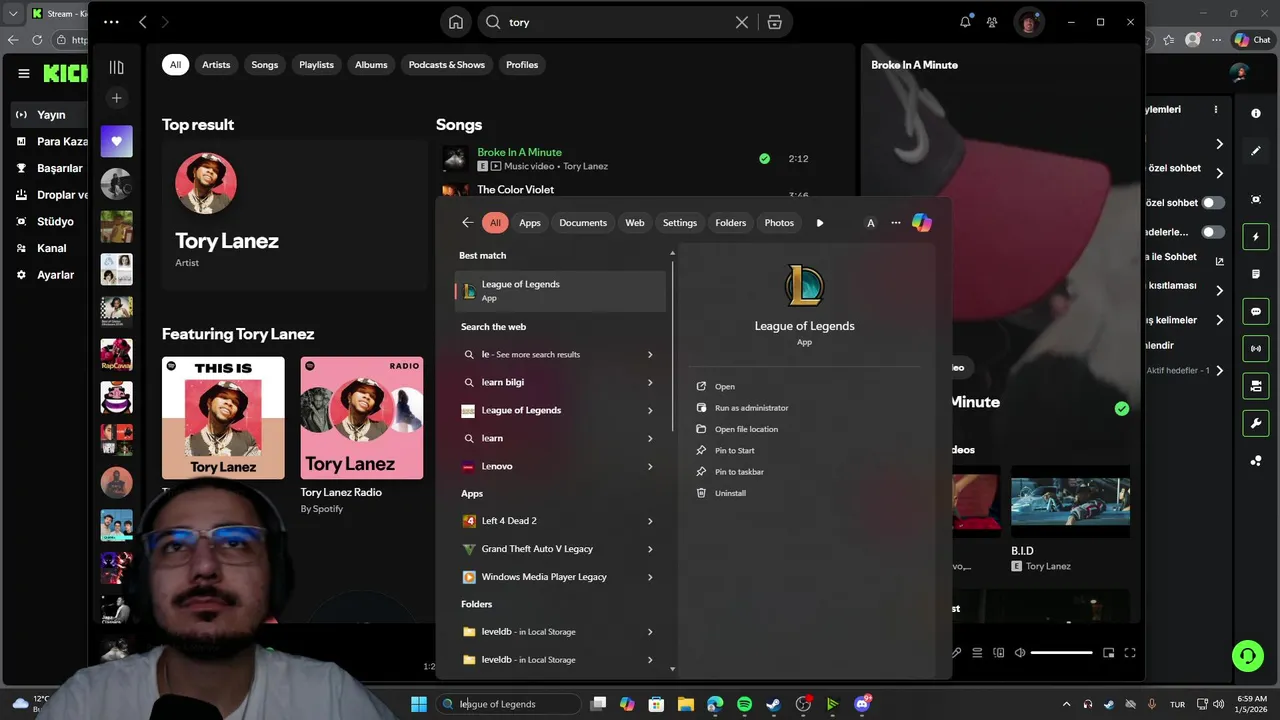Open League of Legends best match result
The image size is (1280, 720).
560,290
